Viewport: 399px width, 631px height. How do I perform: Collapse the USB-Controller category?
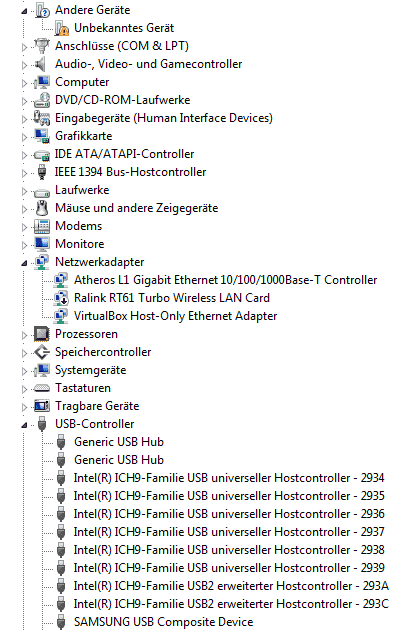24,425
